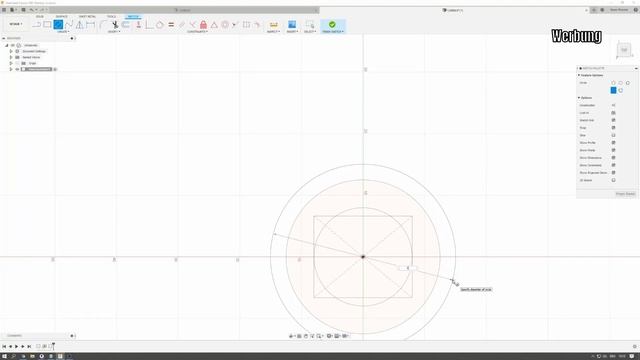Collapse the Options section in Sketch Palette
Viewport: 640px width, 360px height.
pyautogui.click(x=579, y=98)
